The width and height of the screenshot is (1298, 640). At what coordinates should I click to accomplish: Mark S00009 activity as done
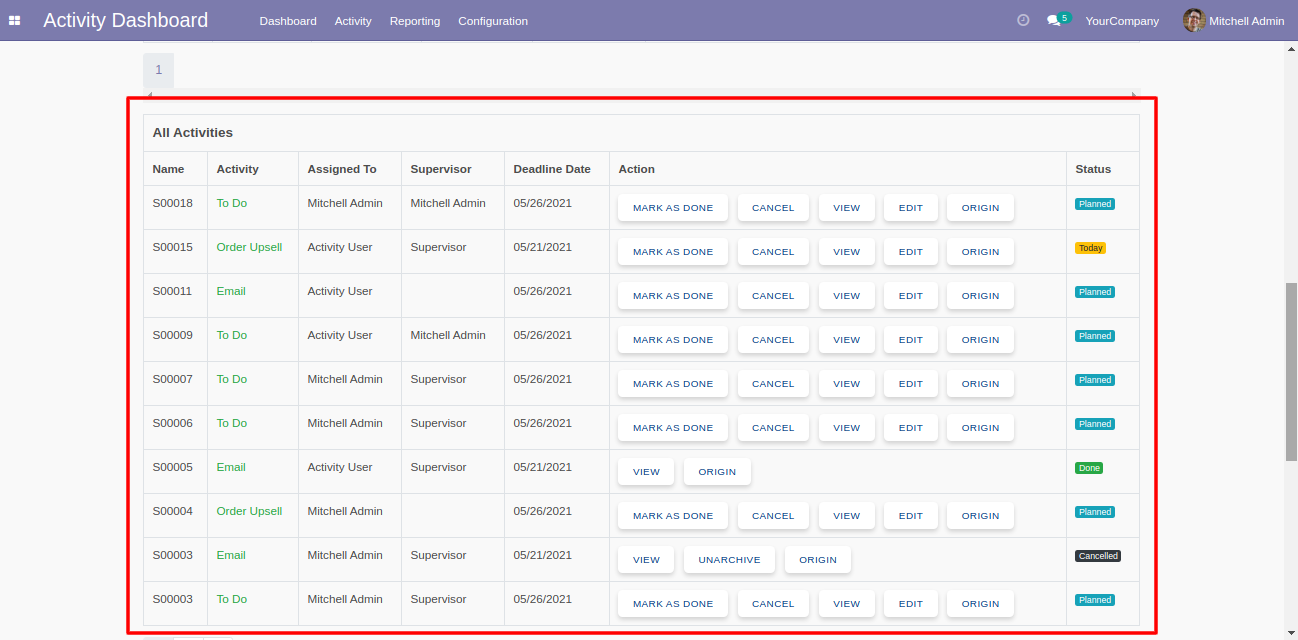(673, 340)
